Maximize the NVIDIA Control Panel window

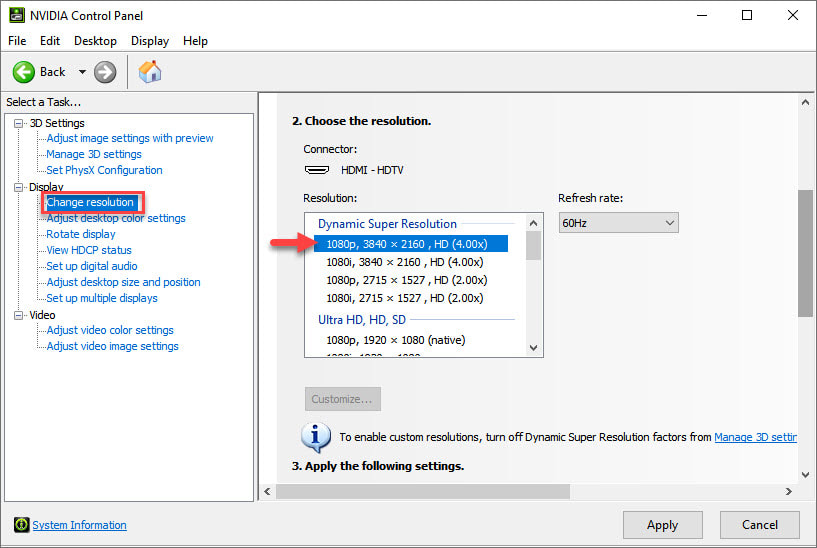[x=747, y=15]
